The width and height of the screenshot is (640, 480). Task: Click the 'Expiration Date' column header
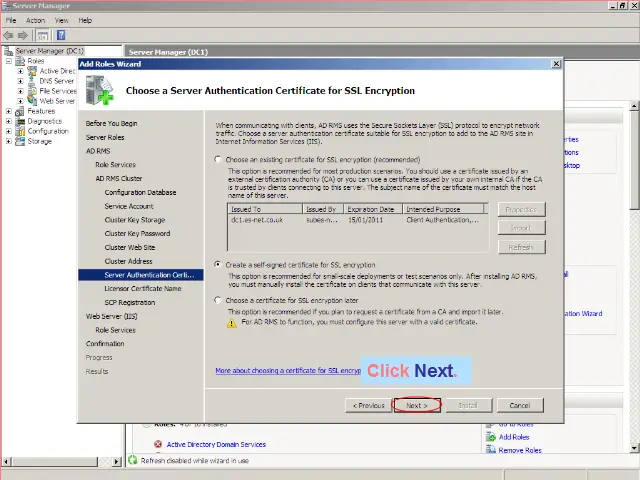(373, 209)
